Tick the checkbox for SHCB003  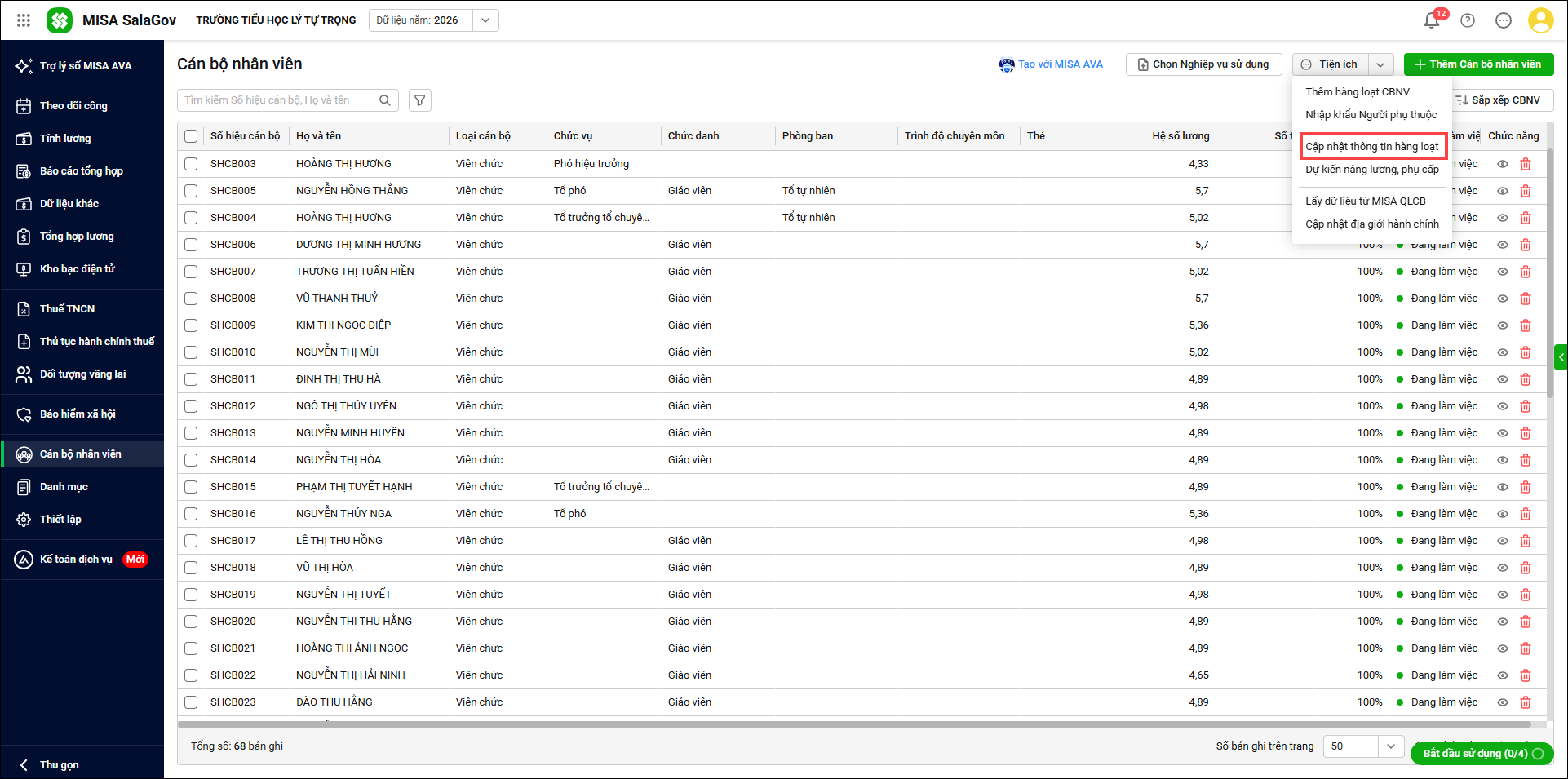(x=191, y=164)
